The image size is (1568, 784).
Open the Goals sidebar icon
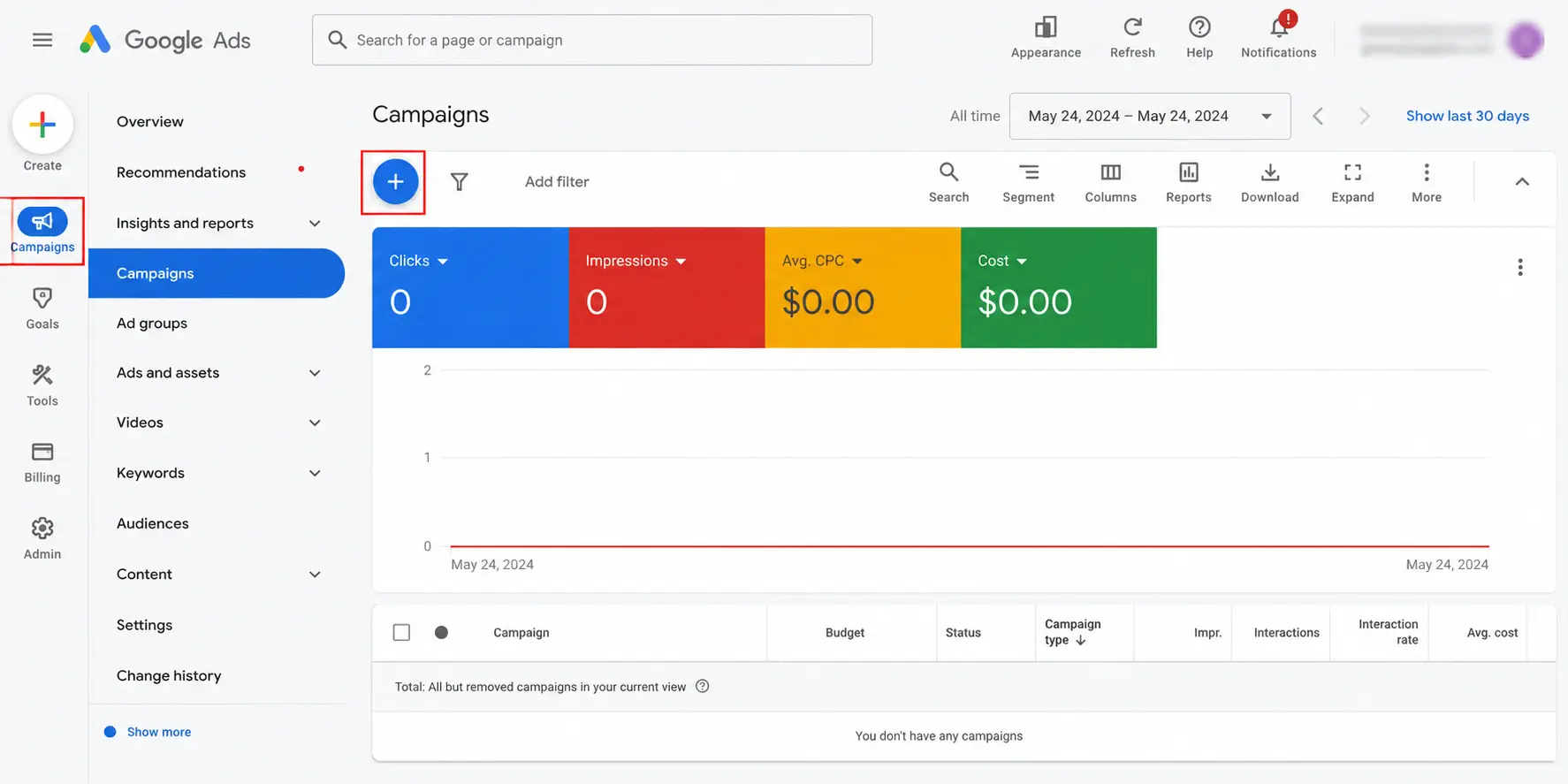42,308
